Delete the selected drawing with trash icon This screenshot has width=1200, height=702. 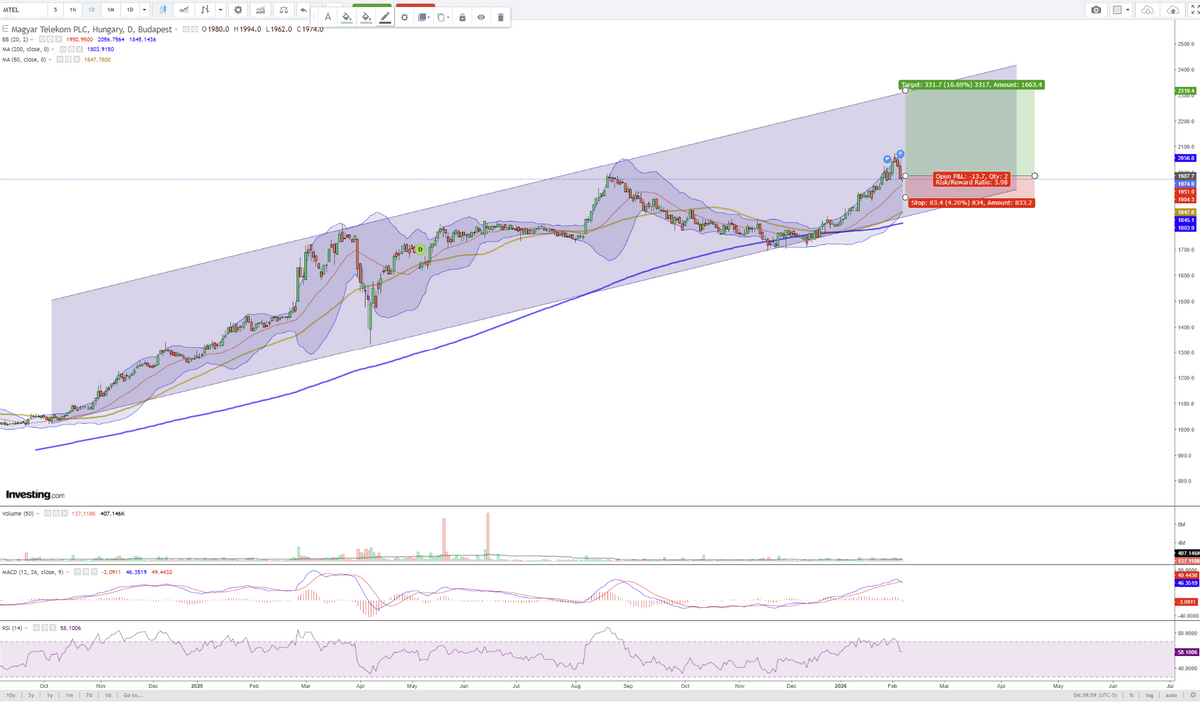[500, 17]
